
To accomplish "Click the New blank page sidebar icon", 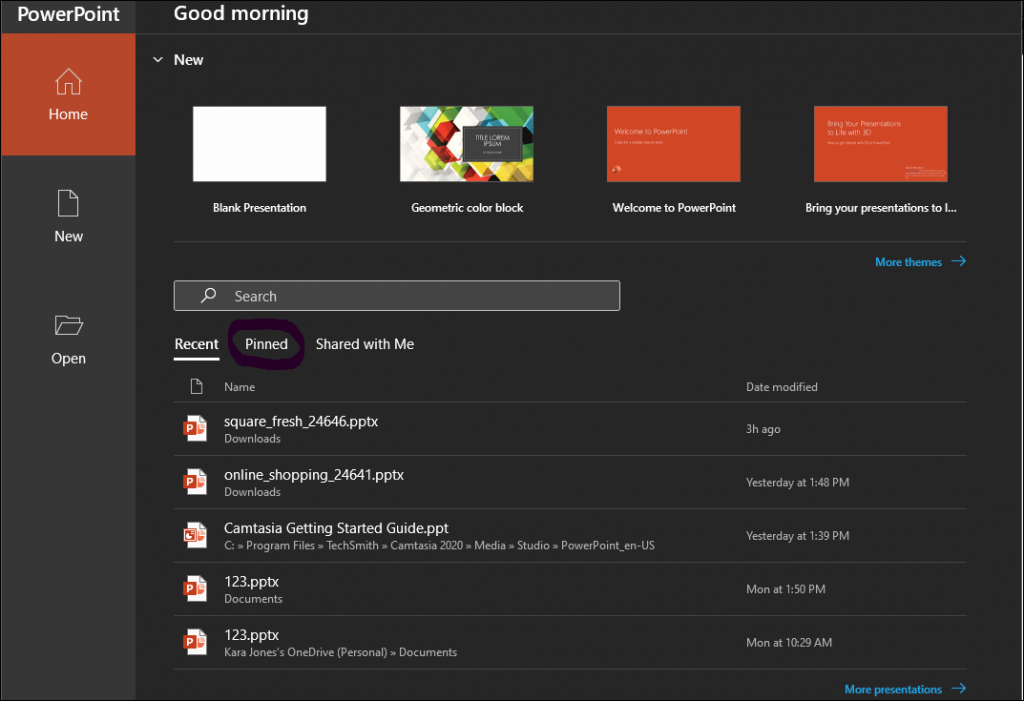I will pos(68,203).
